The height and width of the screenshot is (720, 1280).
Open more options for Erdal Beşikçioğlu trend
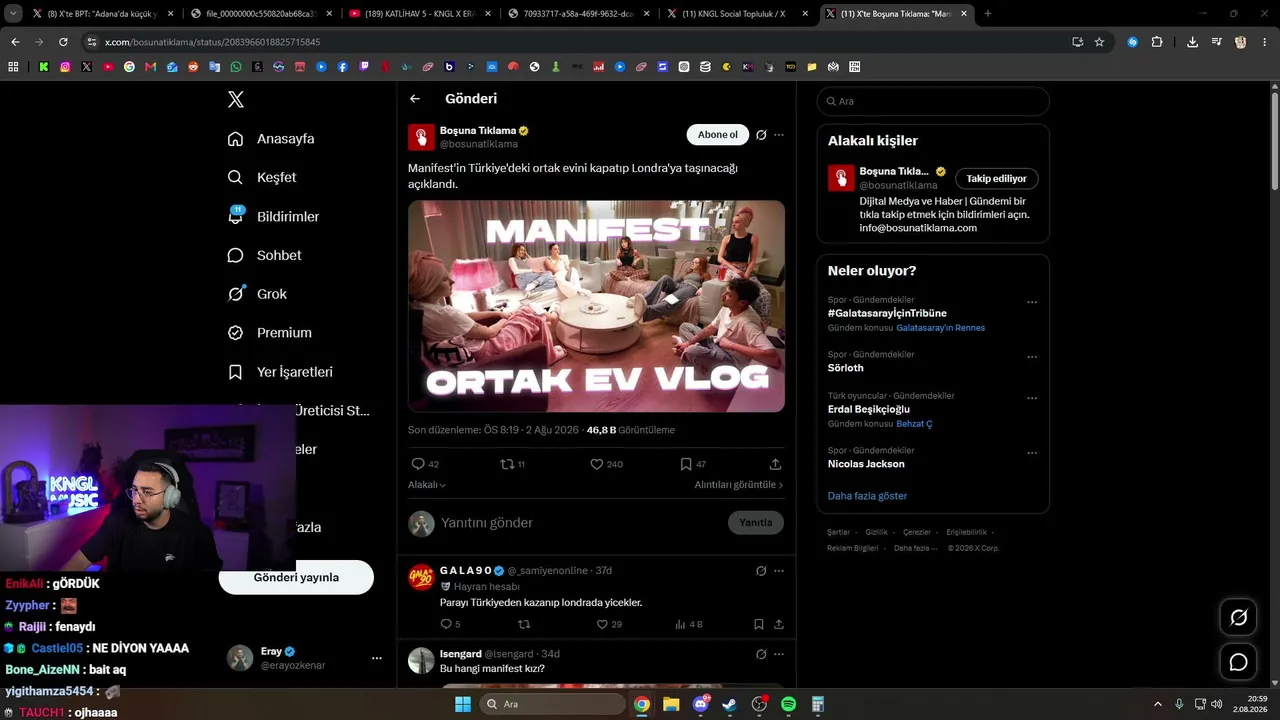tap(1032, 398)
